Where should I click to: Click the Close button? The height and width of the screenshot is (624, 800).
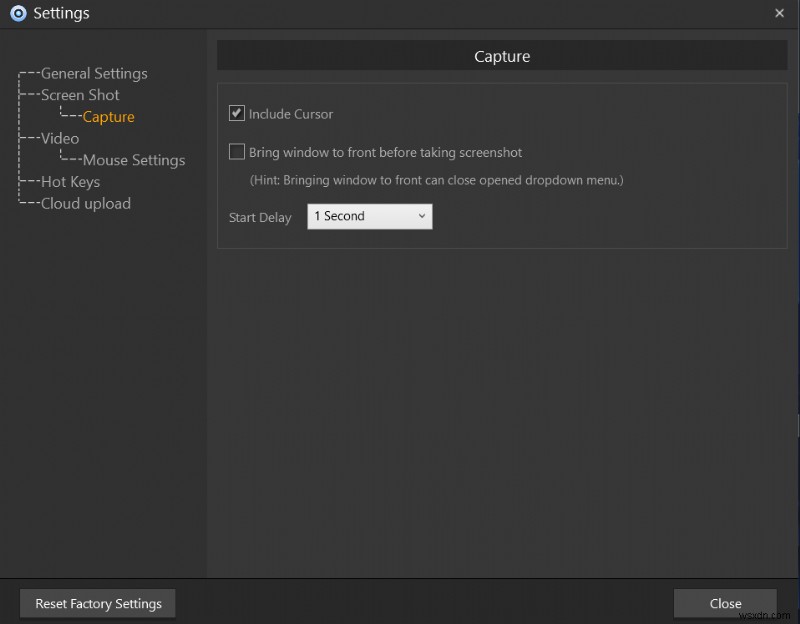(725, 603)
